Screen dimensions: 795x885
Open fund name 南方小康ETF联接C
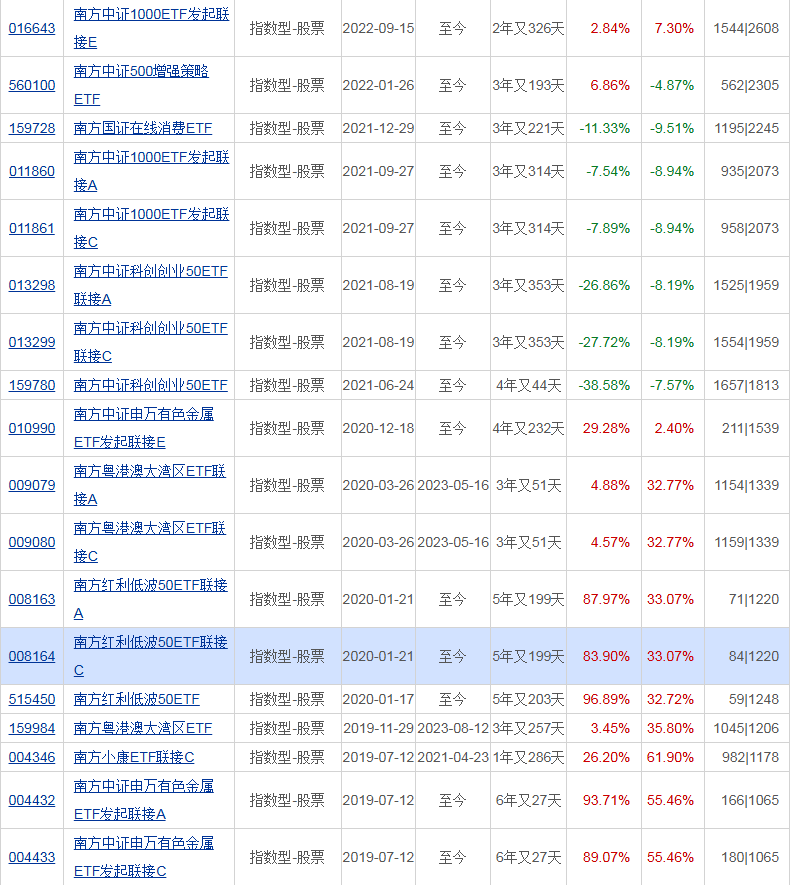134,757
